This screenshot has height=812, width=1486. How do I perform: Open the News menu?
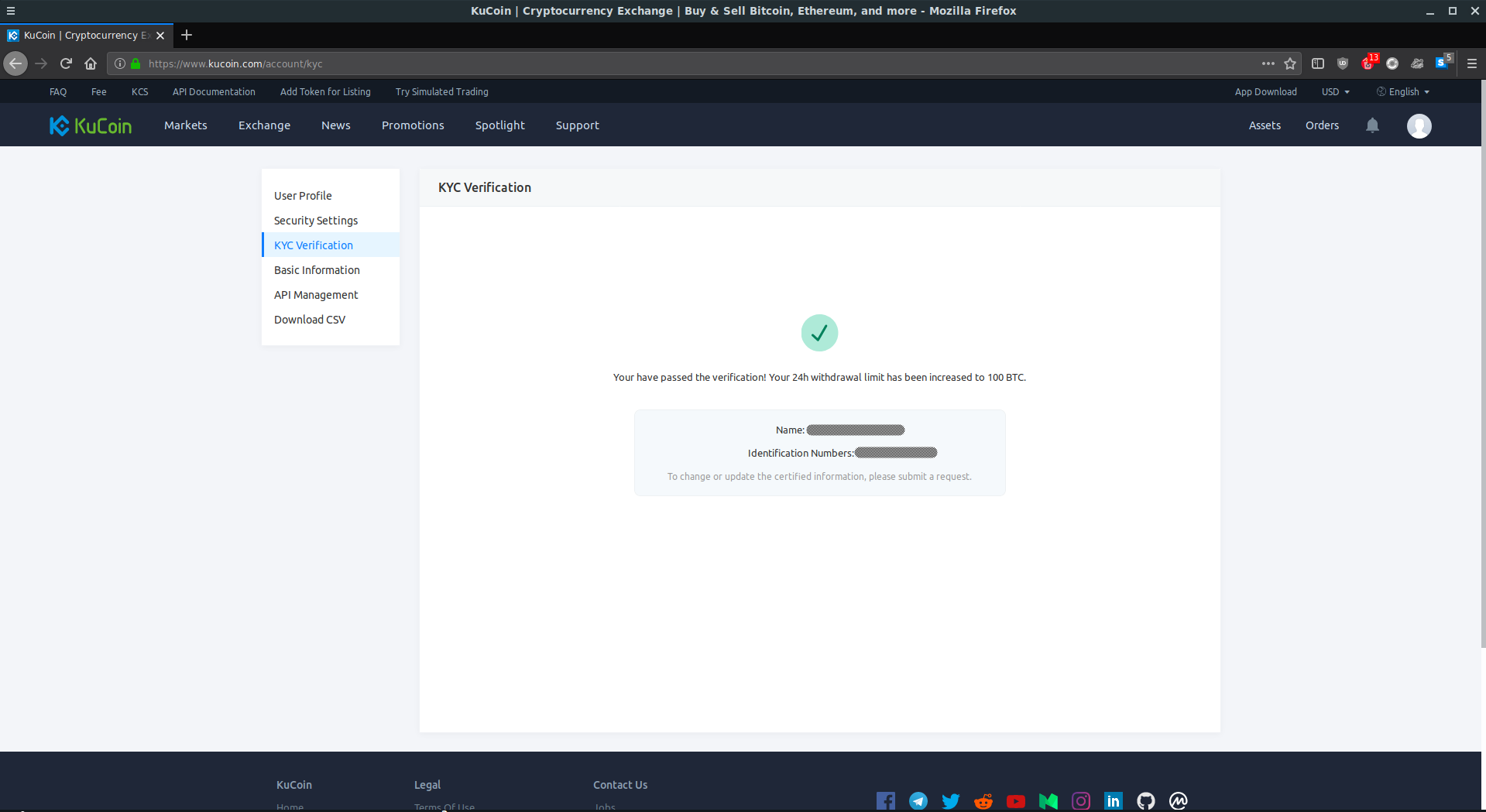click(336, 125)
